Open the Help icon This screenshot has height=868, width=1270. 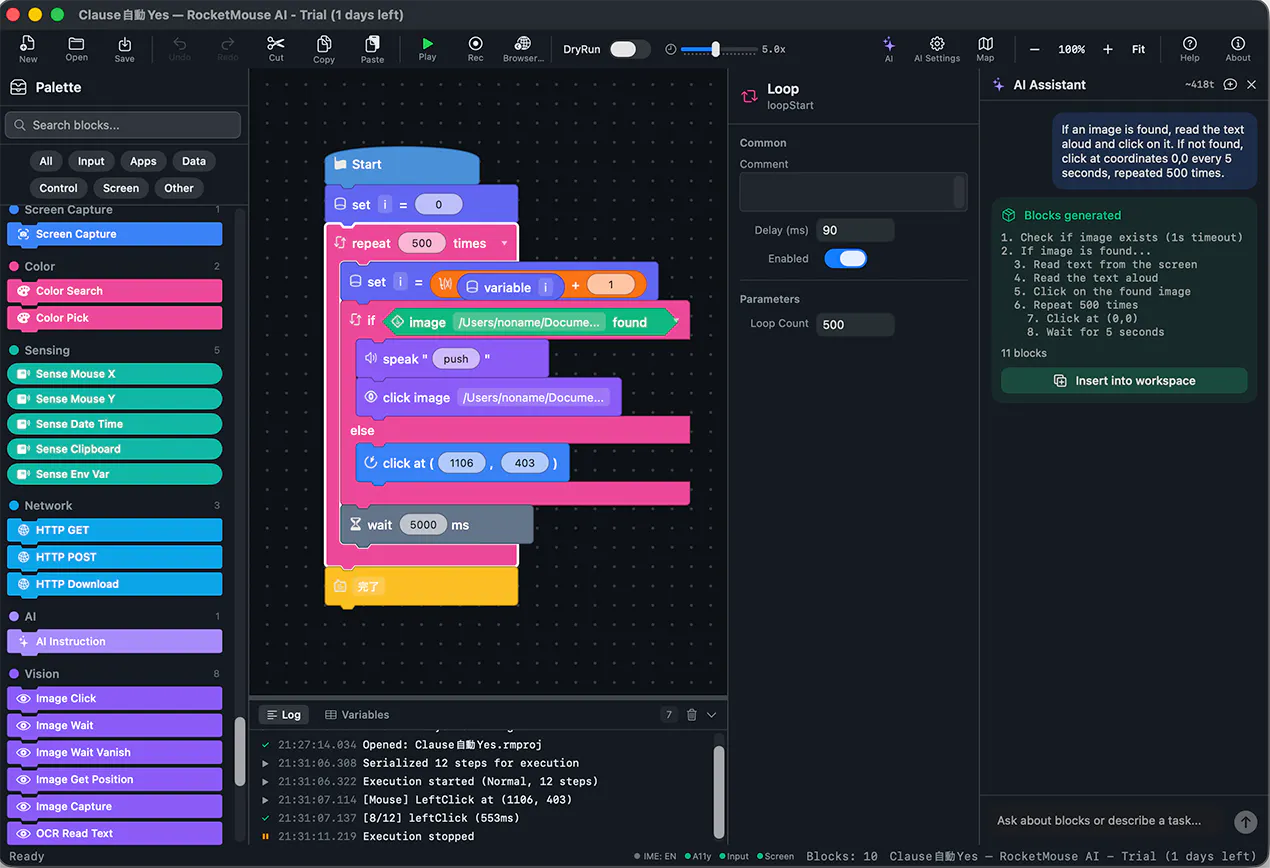click(x=1190, y=48)
